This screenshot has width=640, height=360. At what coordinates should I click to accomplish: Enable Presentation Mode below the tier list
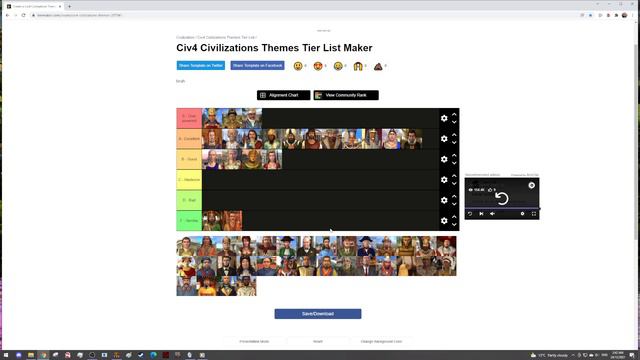point(254,341)
